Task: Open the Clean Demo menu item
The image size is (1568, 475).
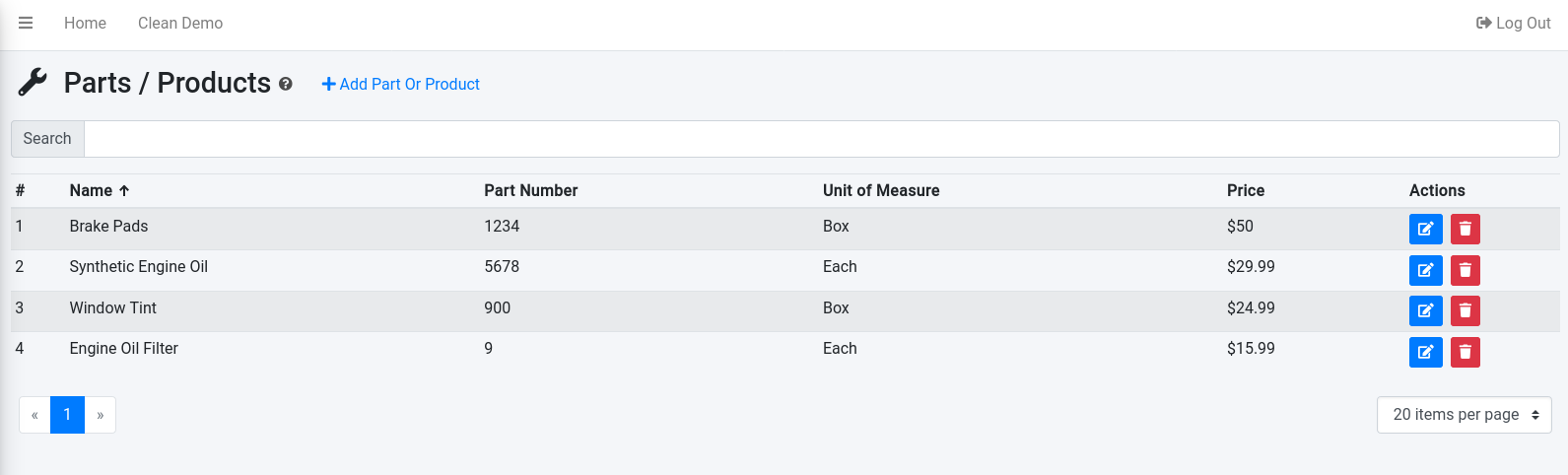Action: pos(180,23)
